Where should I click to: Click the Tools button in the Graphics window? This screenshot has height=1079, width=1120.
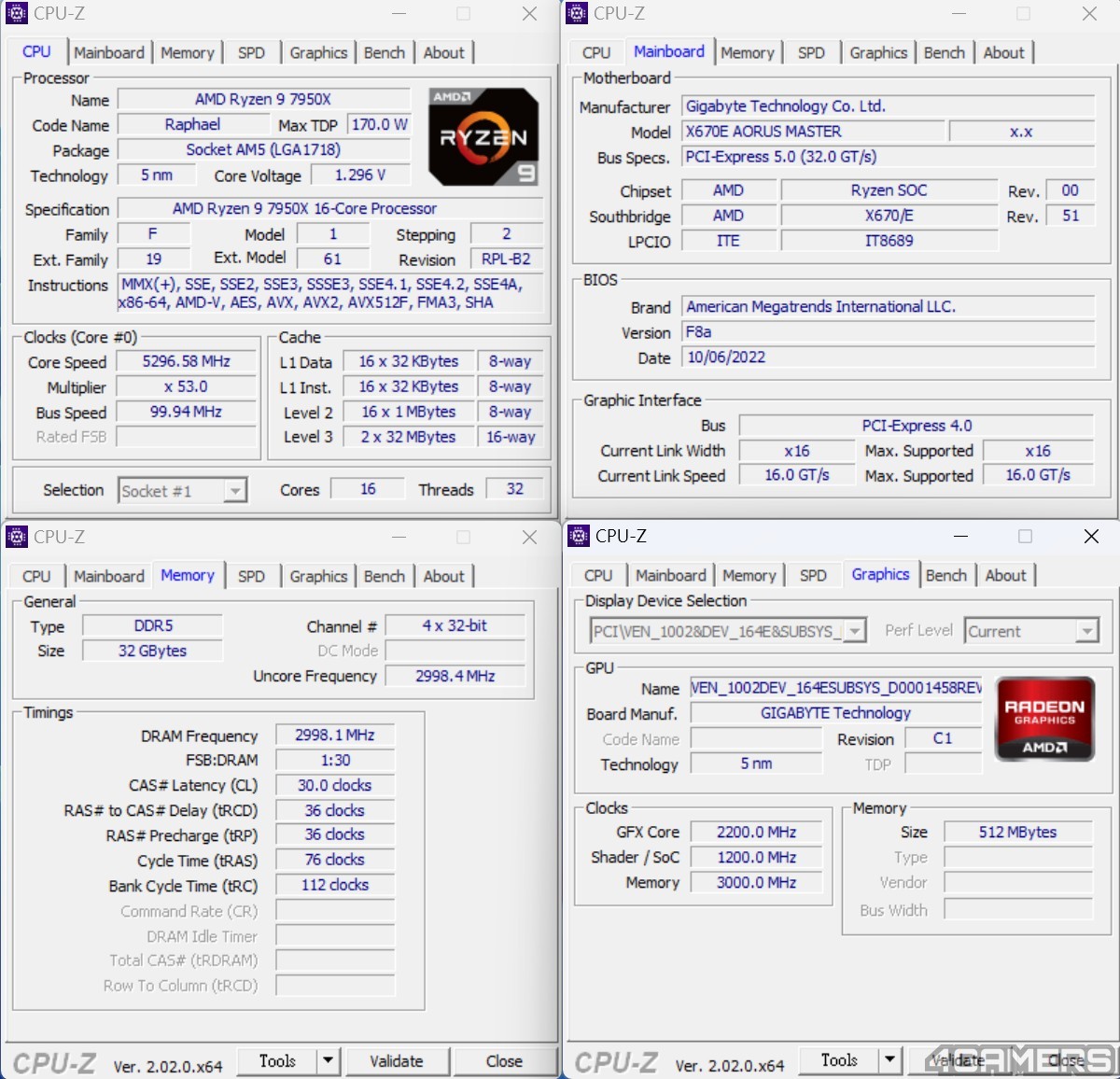[x=839, y=1060]
